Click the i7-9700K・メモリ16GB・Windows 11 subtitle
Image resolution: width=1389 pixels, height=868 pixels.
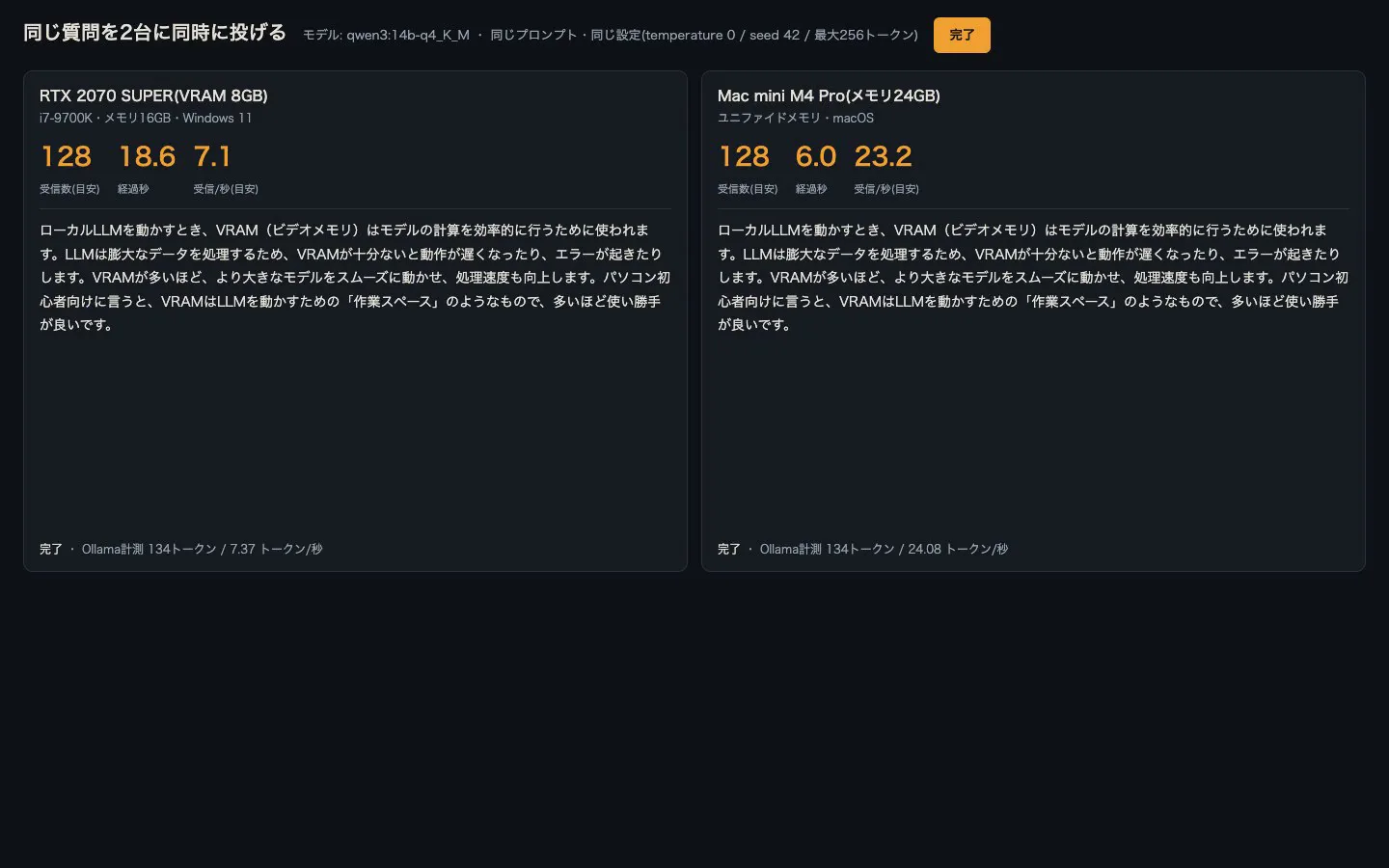coord(146,118)
